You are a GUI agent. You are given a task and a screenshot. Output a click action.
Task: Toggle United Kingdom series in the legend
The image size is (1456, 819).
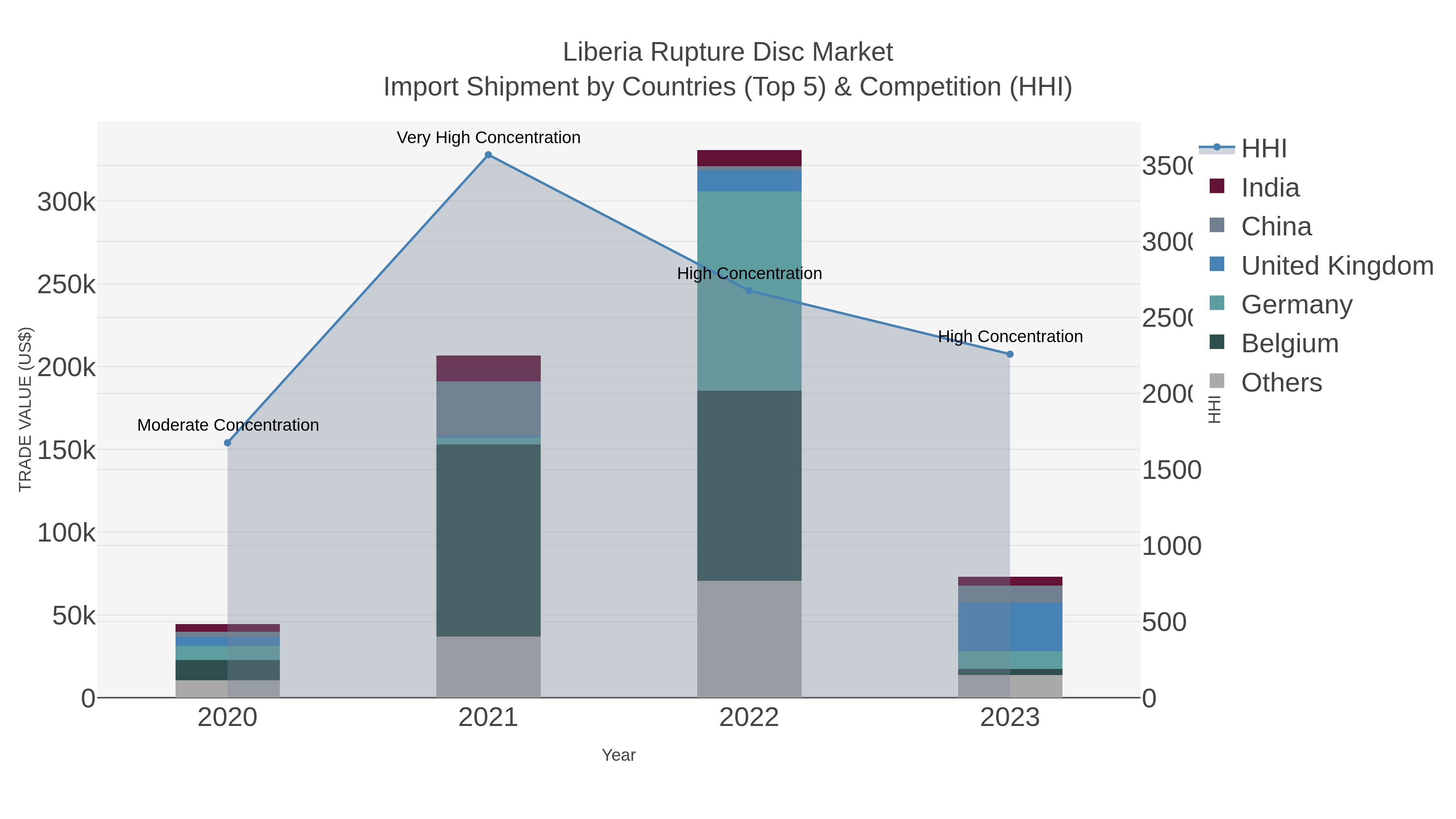coord(1321,266)
